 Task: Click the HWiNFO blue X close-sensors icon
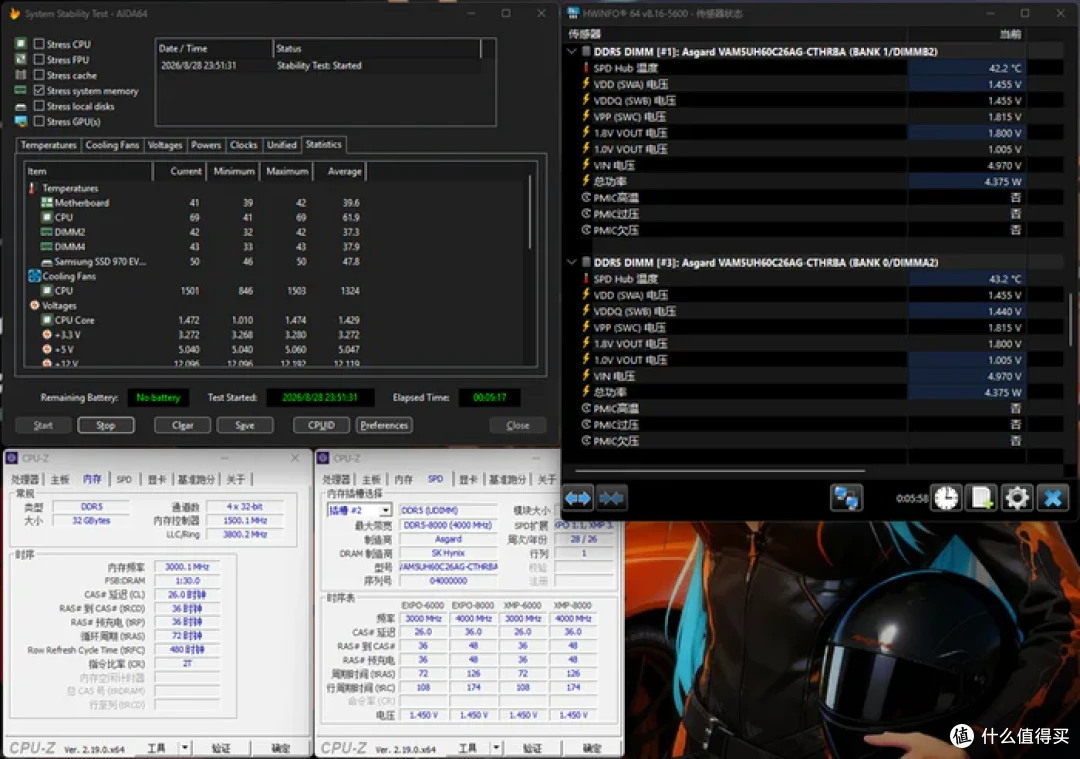[1052, 498]
